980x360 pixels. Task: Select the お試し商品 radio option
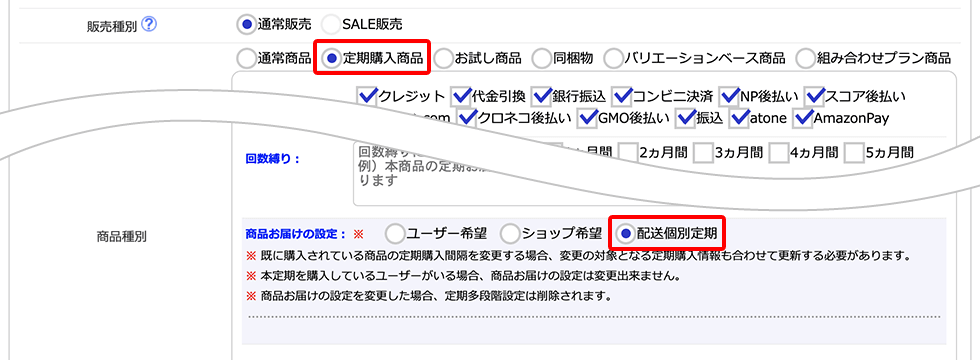443,58
